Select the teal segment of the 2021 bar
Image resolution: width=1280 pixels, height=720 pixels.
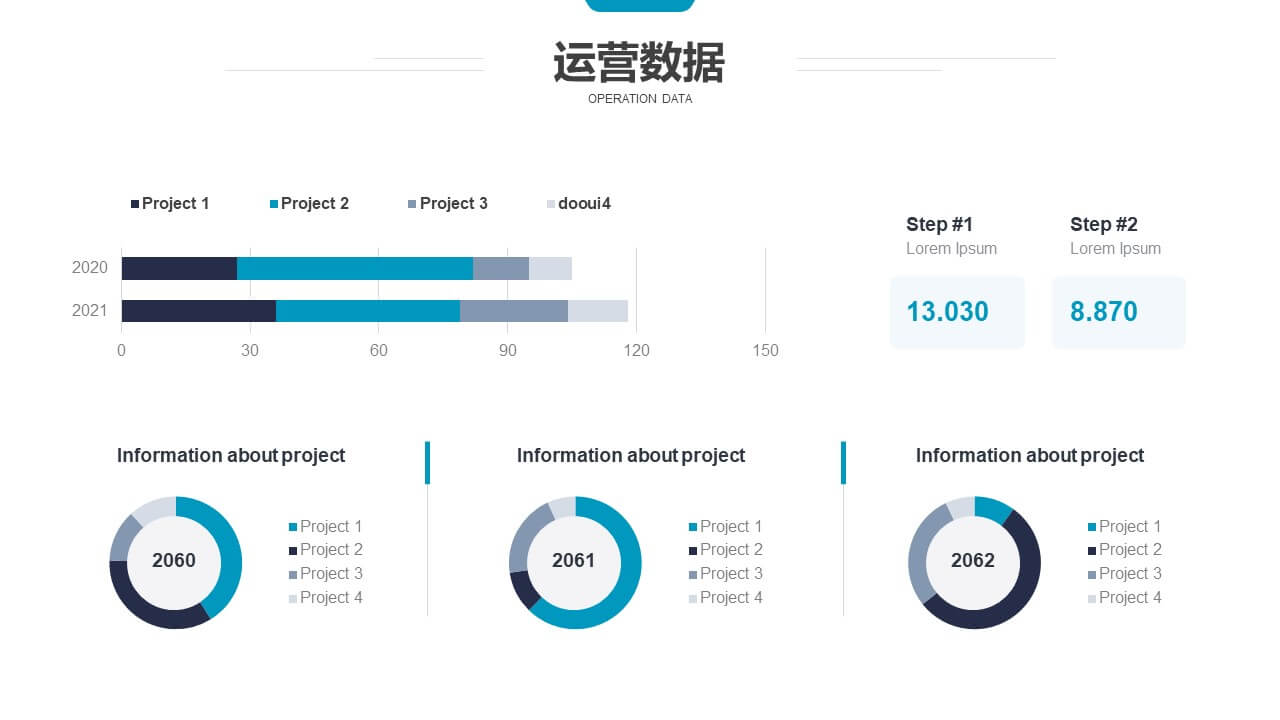[368, 311]
